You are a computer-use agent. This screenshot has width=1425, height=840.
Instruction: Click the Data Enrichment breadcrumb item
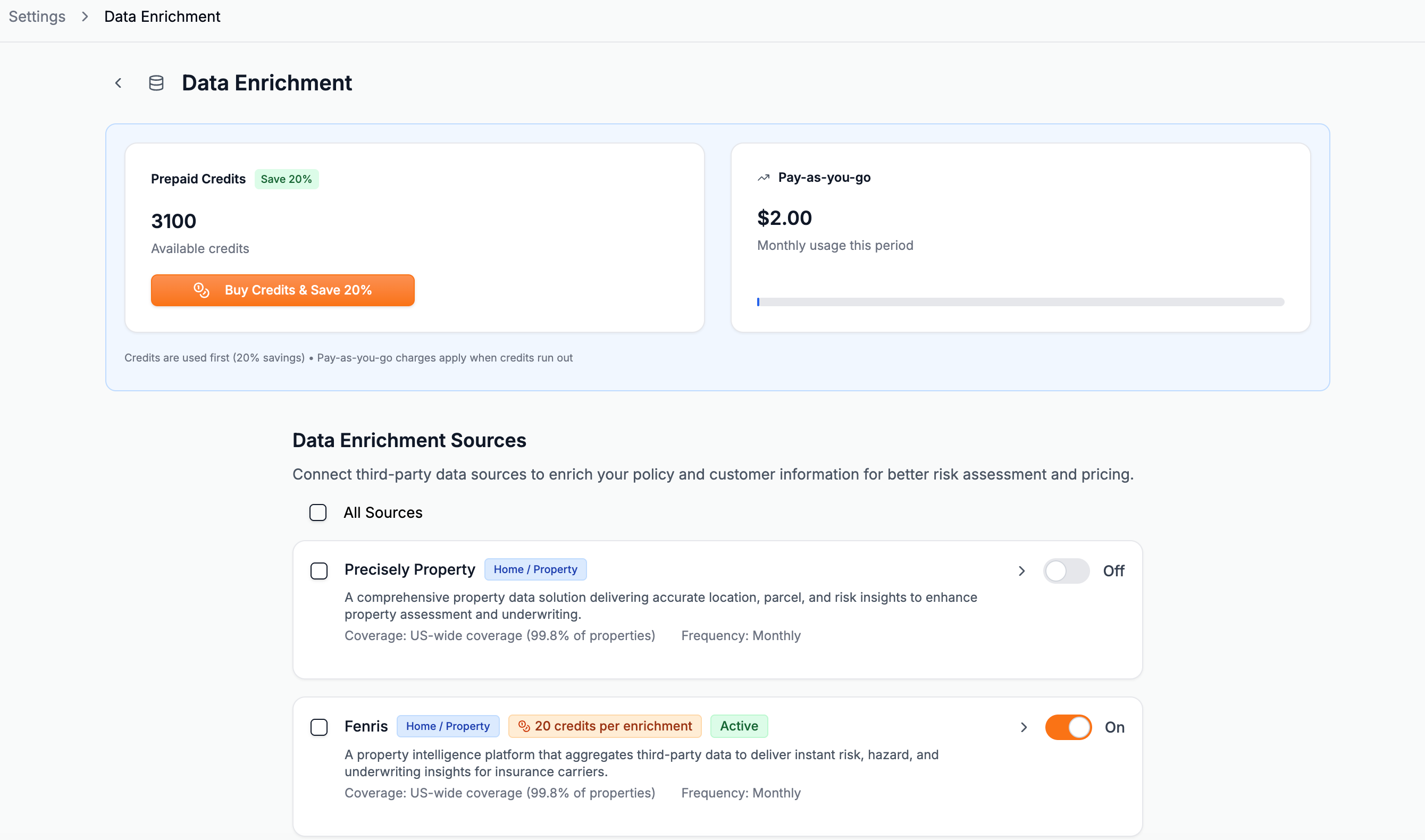coord(162,17)
